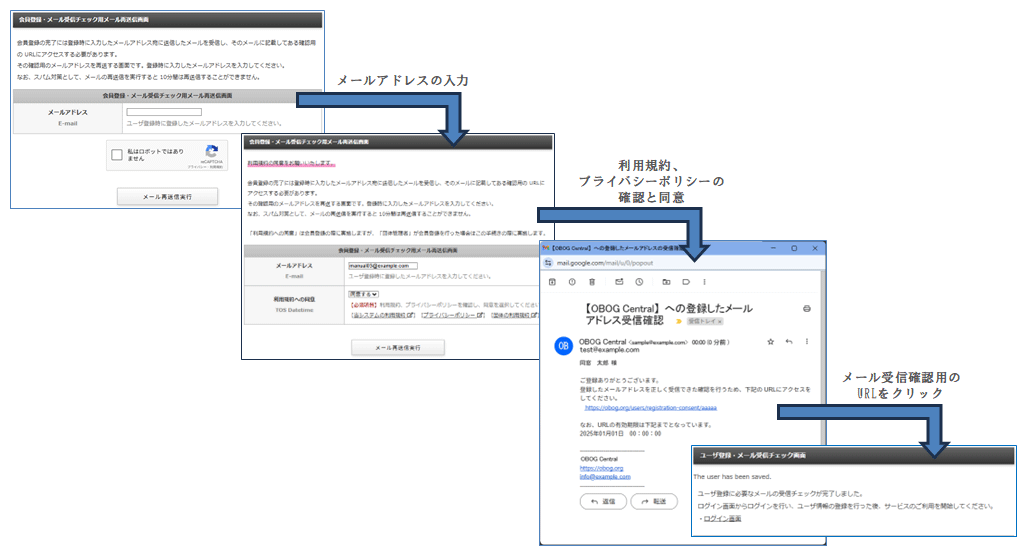Open the プライバシーポリシー link in the form
Viewport: 1027px width, 556px height.
pos(453,315)
